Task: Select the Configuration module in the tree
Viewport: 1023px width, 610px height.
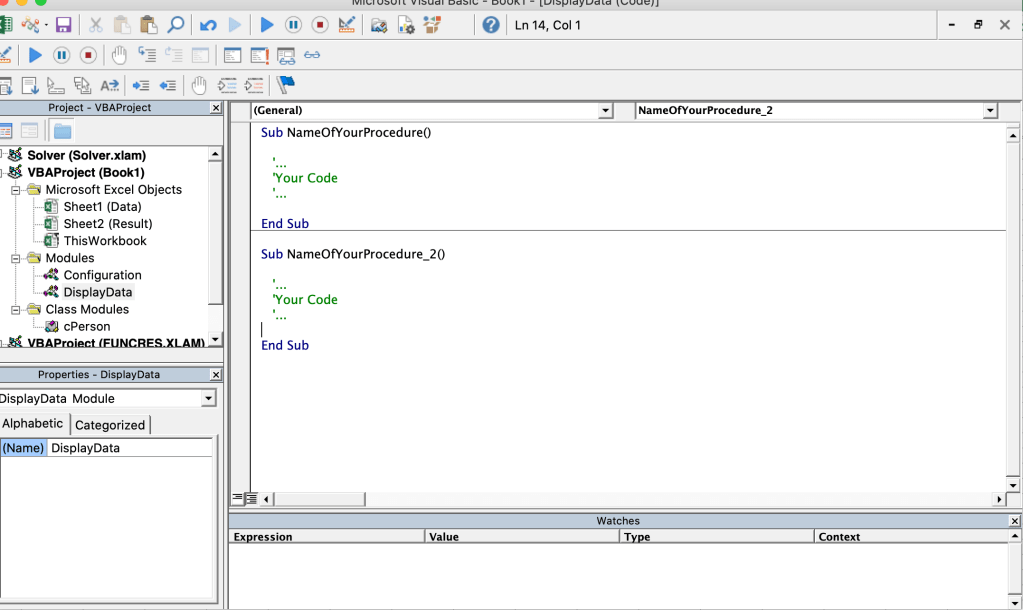Action: point(102,275)
